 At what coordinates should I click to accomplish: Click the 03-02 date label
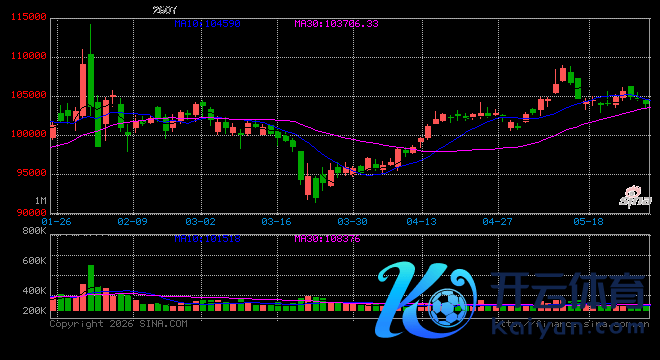pos(200,221)
